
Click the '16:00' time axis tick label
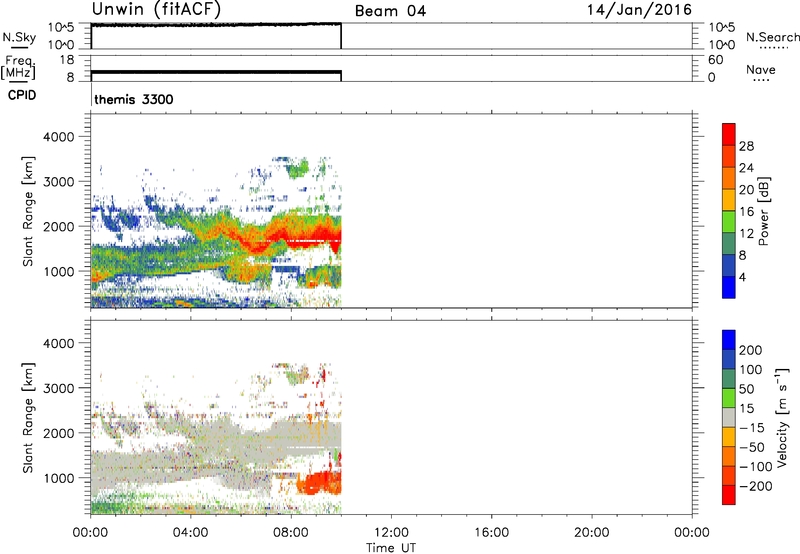[491, 533]
